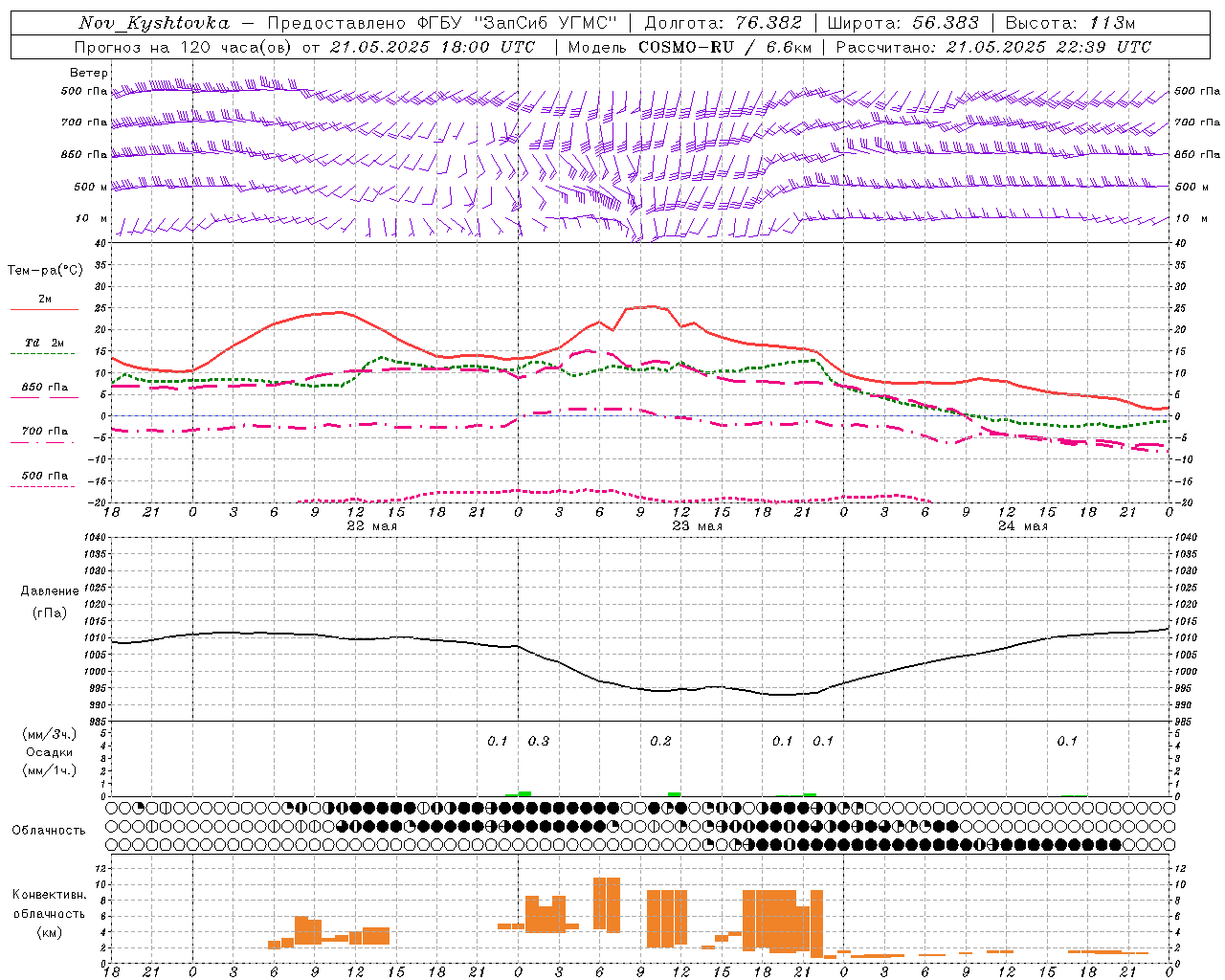Screen dimensions: 1225x980
Task: Click green precipitation bar below the 0.3 value
Action: 524,793
